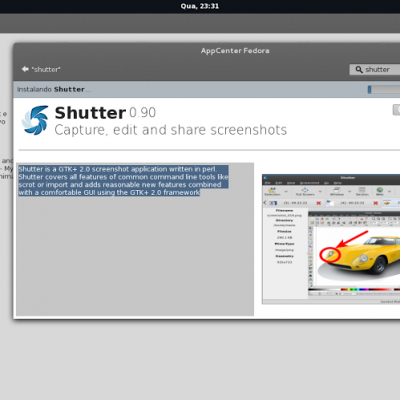Viewport: 400px width, 400px height.
Task: Focus the search field containing "shutter"
Action: [x=375, y=69]
